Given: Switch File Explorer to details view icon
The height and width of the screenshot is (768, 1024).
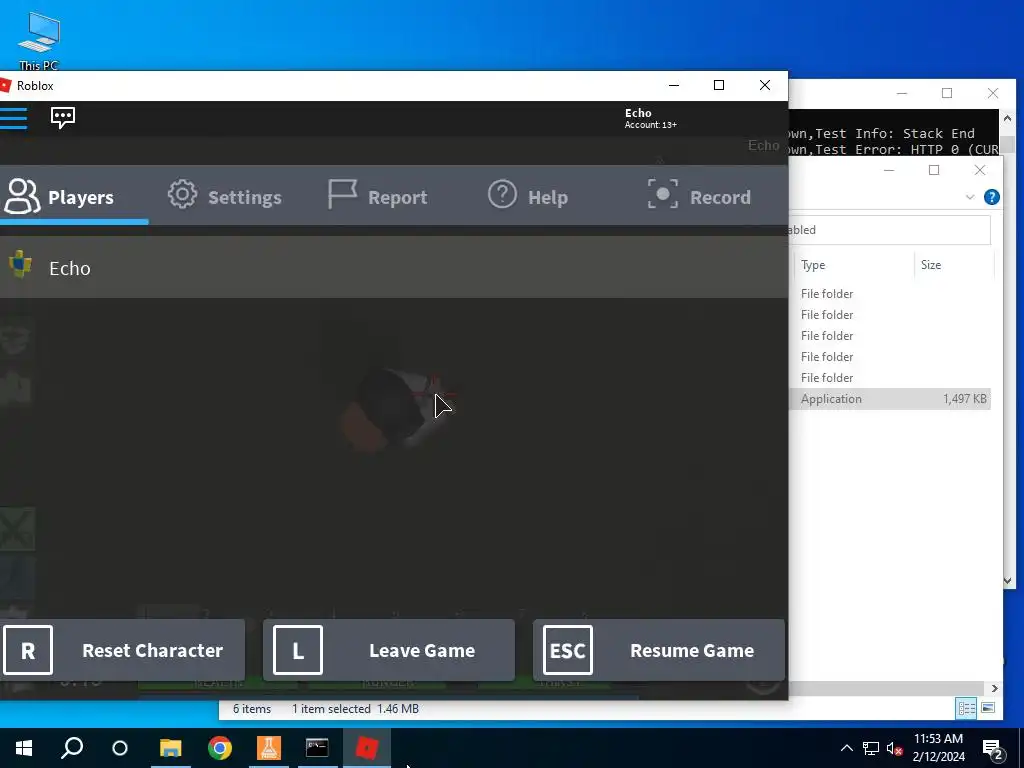Looking at the screenshot, I should click(967, 708).
